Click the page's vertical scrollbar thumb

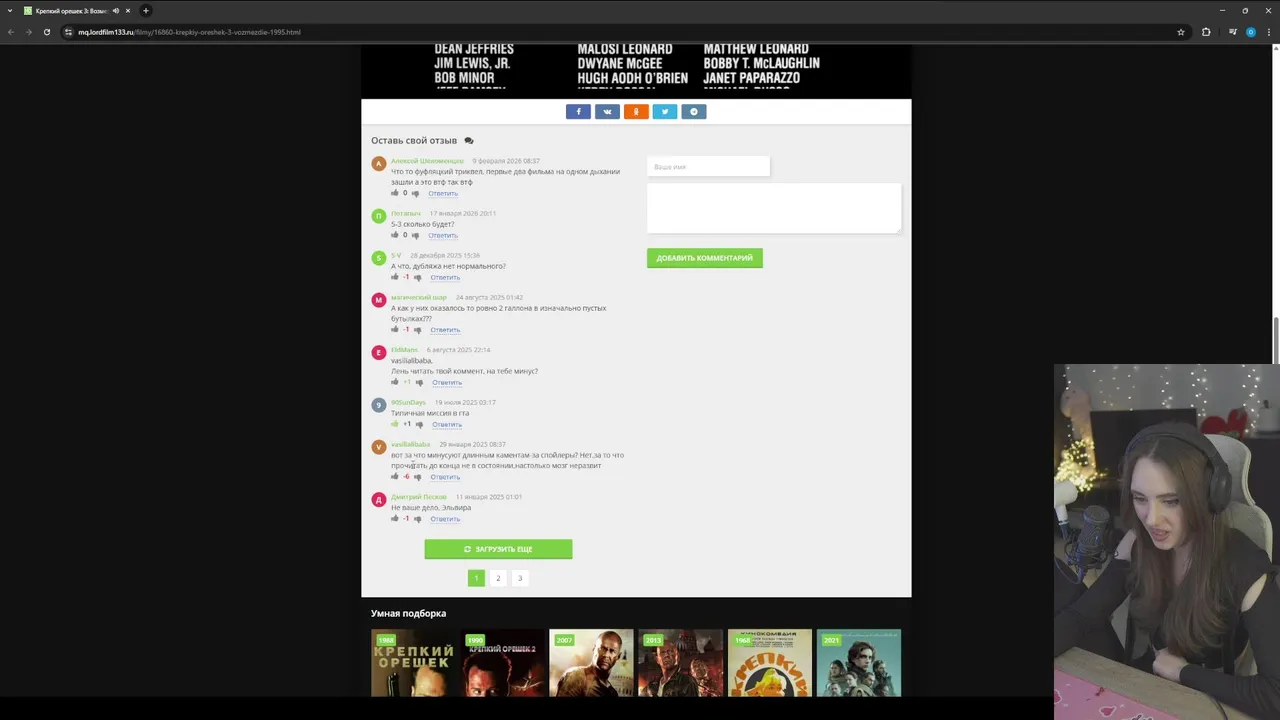(x=1275, y=340)
